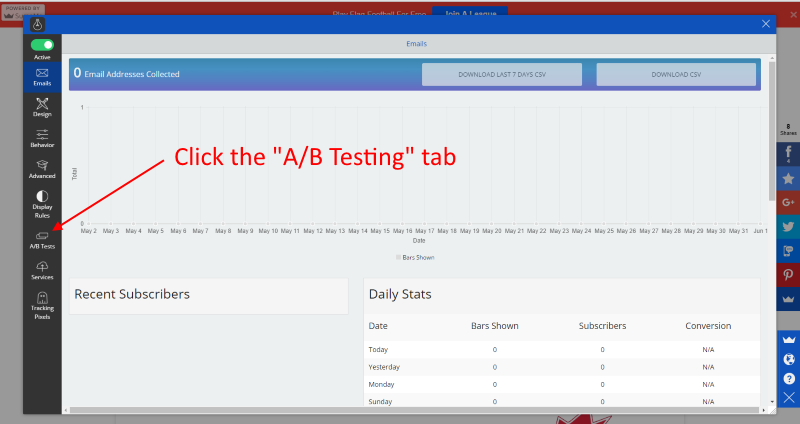Click the blue question mark help icon

[x=789, y=379]
